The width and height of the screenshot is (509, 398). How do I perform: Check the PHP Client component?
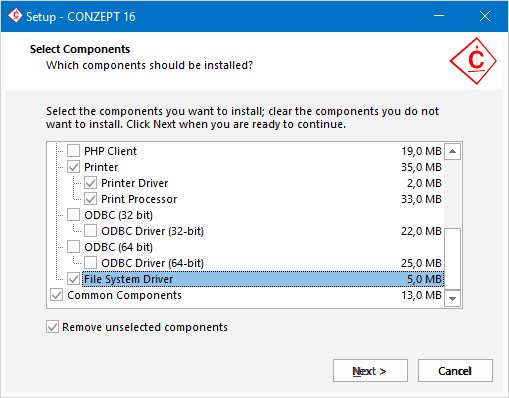73,151
